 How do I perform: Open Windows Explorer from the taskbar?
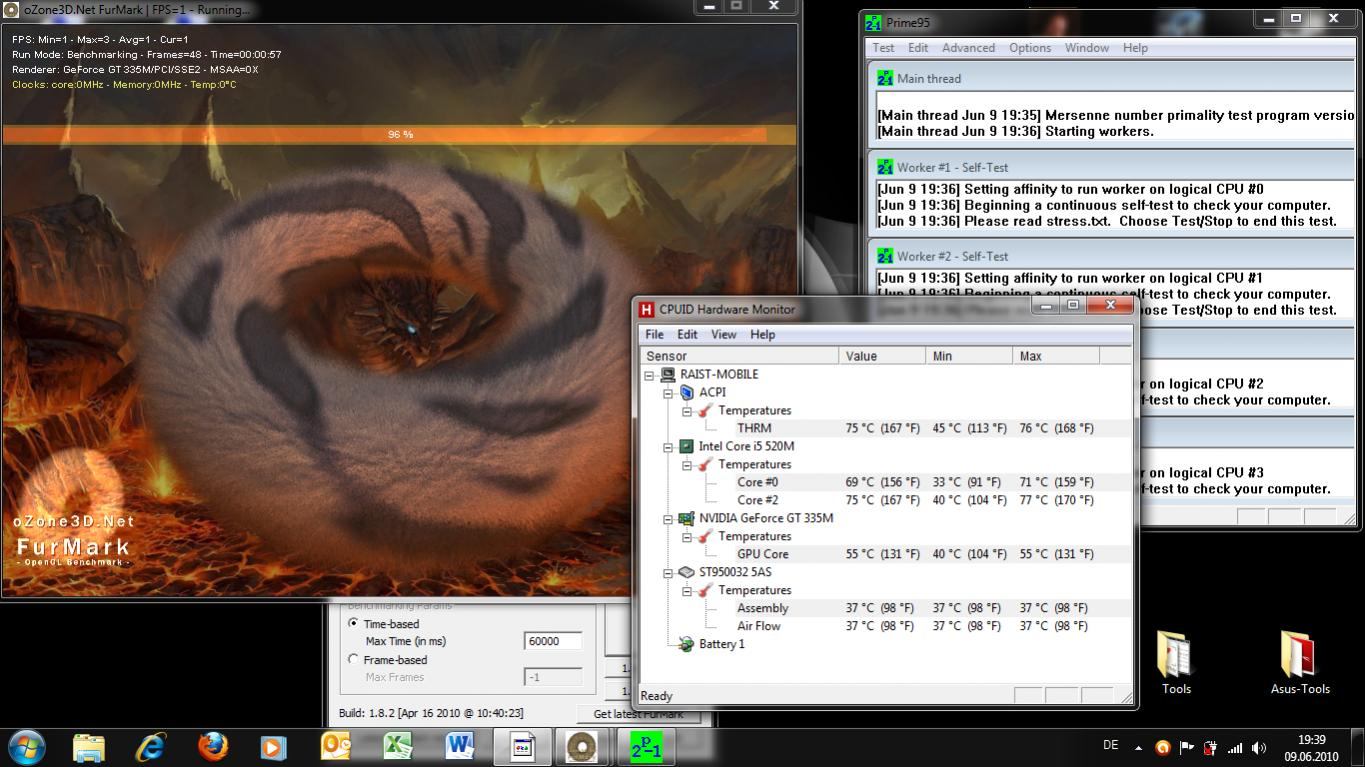coord(89,747)
